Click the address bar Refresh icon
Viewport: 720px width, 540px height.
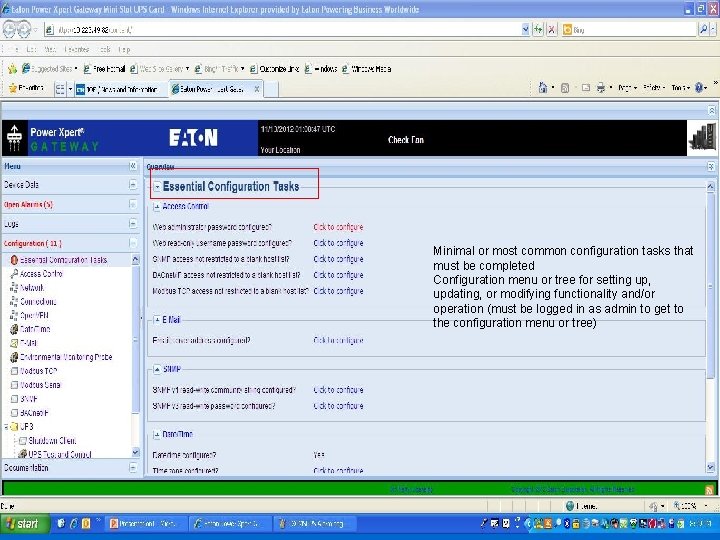coord(538,30)
